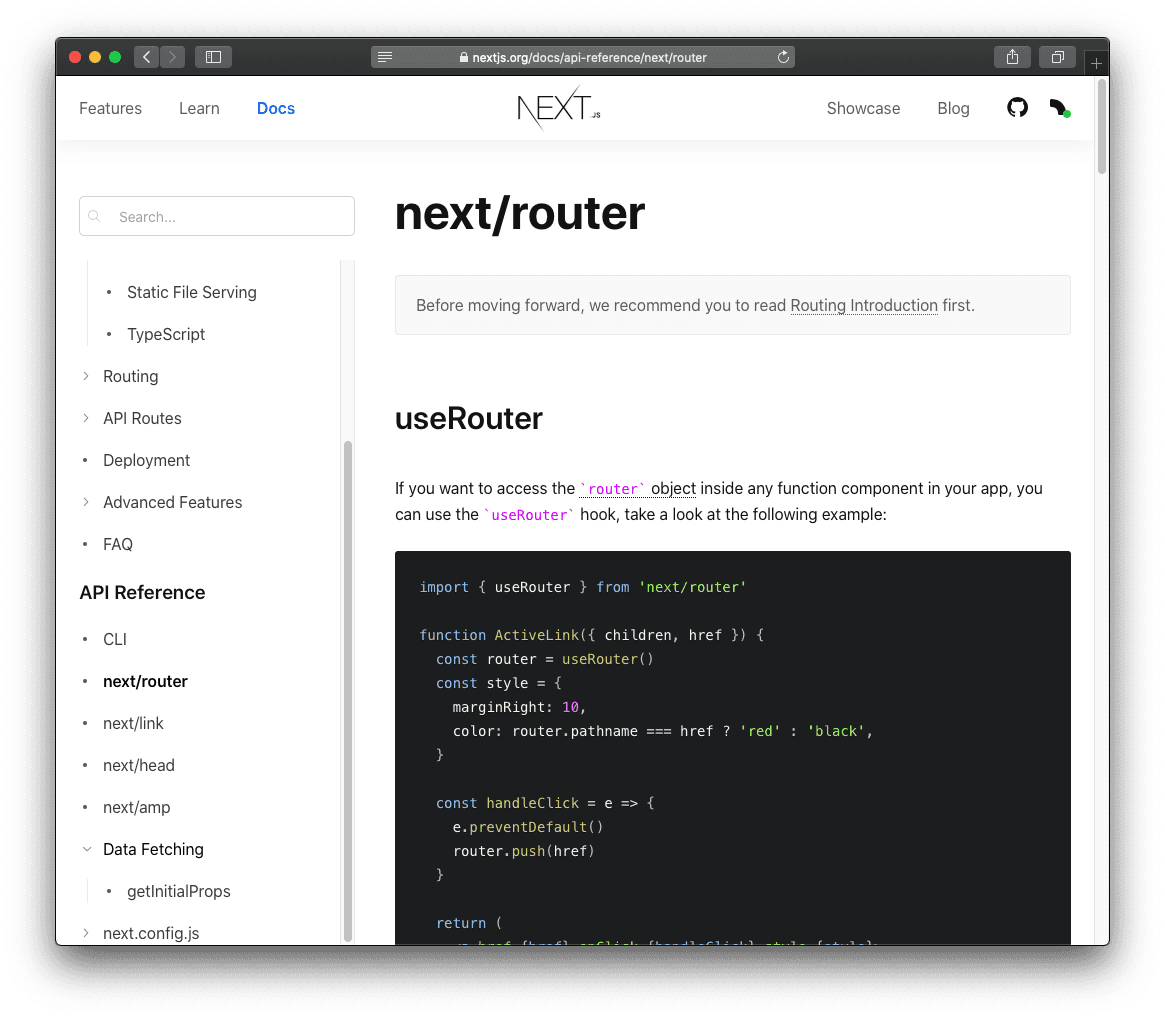This screenshot has height=1019, width=1165.
Task: Toggle the Safari sidebar icon
Action: [213, 57]
